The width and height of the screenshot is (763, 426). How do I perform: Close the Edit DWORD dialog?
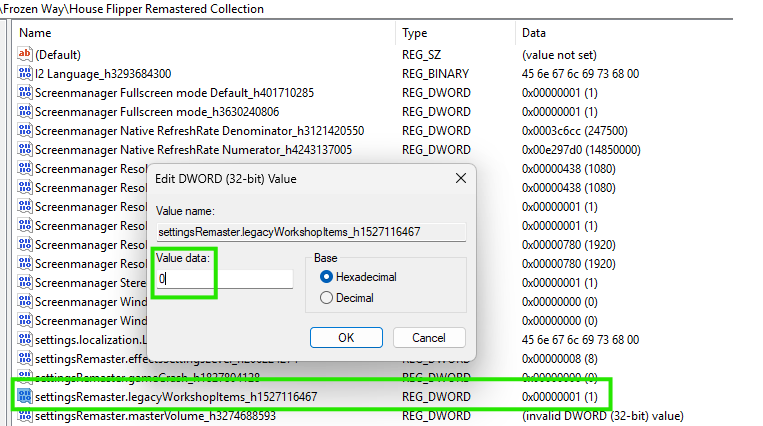pyautogui.click(x=461, y=178)
